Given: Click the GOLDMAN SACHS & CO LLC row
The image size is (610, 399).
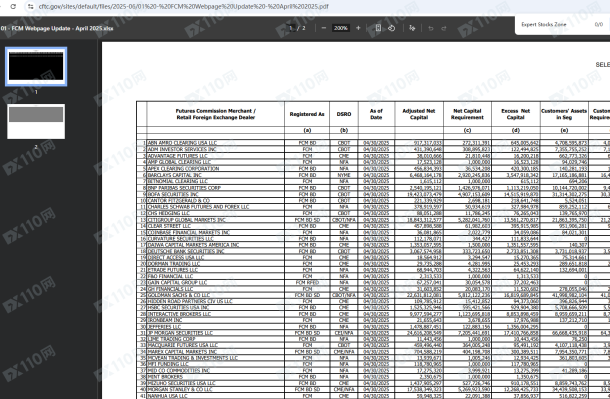Looking at the screenshot, I should pos(373,295).
